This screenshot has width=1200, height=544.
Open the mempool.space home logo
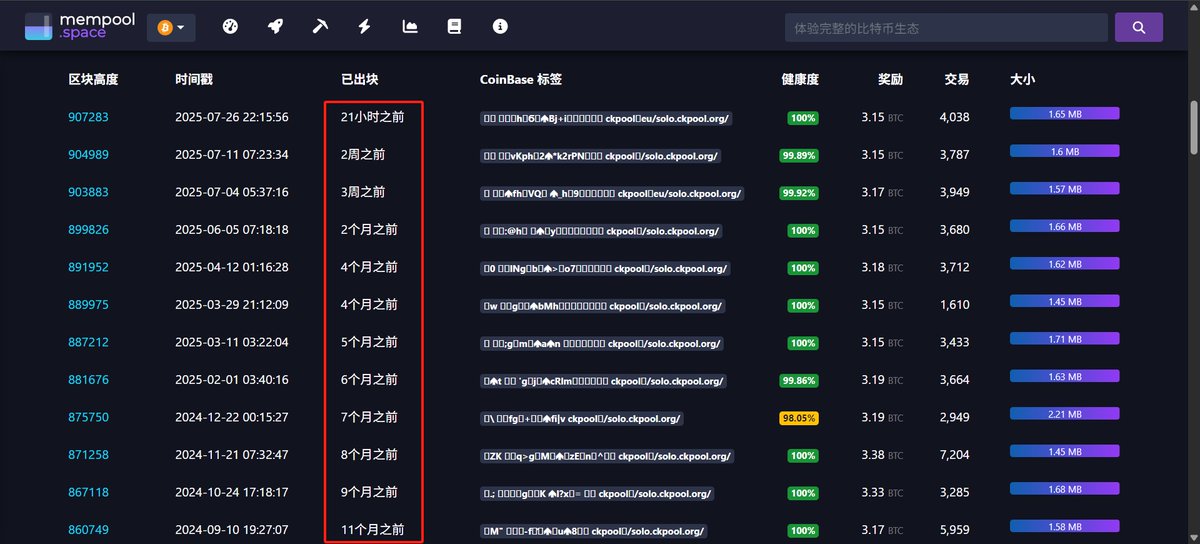pyautogui.click(x=80, y=27)
